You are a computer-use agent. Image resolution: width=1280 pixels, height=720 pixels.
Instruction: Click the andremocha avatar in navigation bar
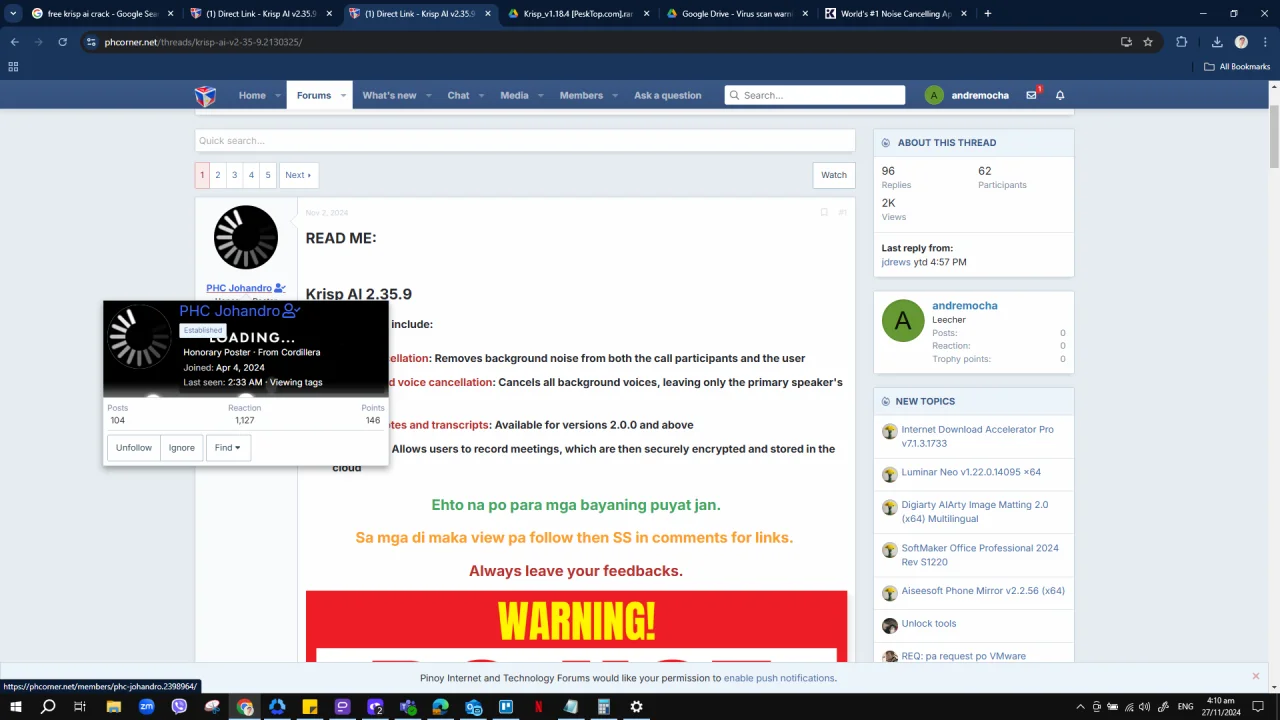click(934, 95)
